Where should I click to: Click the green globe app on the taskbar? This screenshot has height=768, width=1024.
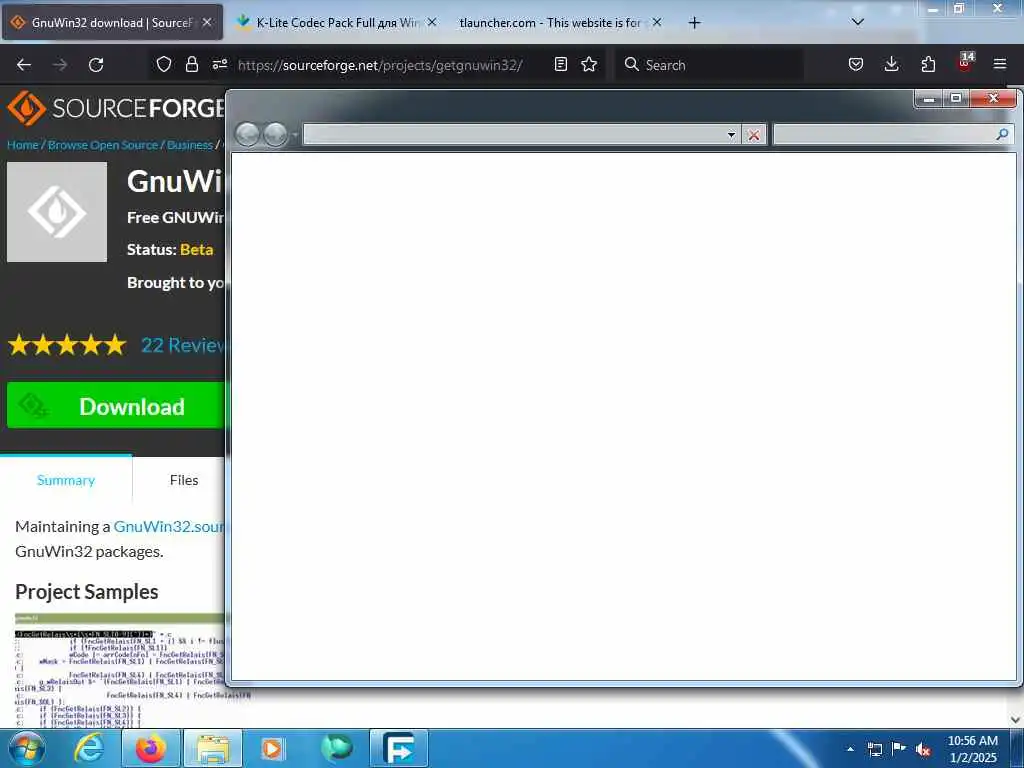pyautogui.click(x=337, y=748)
